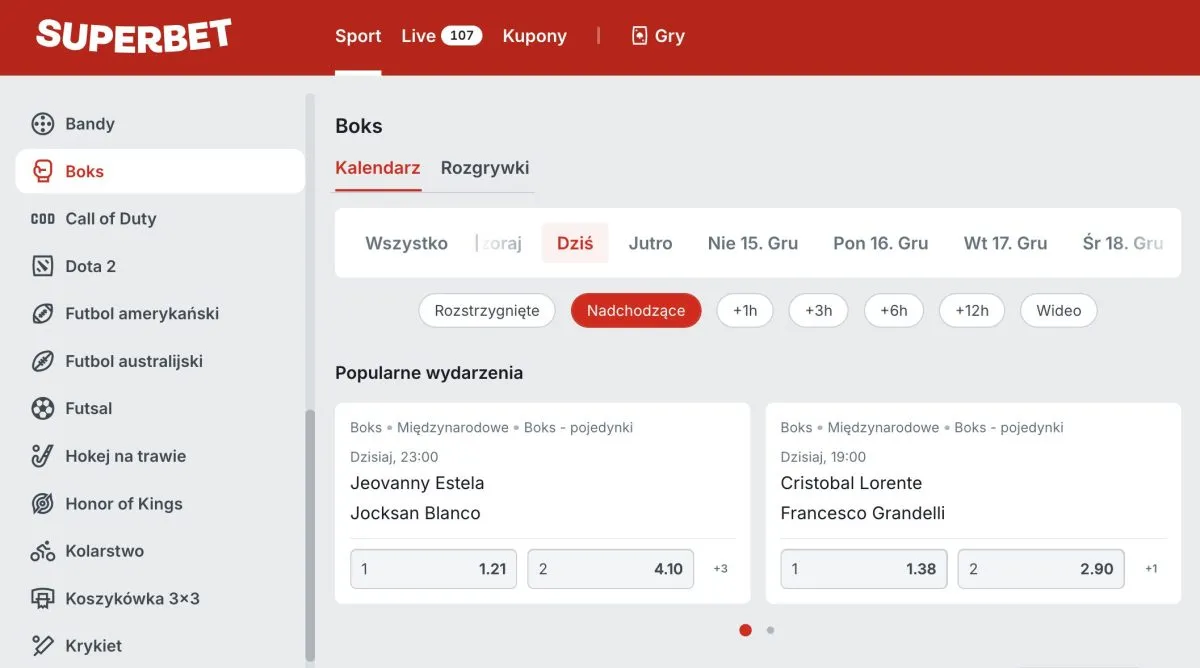This screenshot has height=668, width=1200.
Task: Click the Call of Duty sidebar icon
Action: tap(42, 218)
